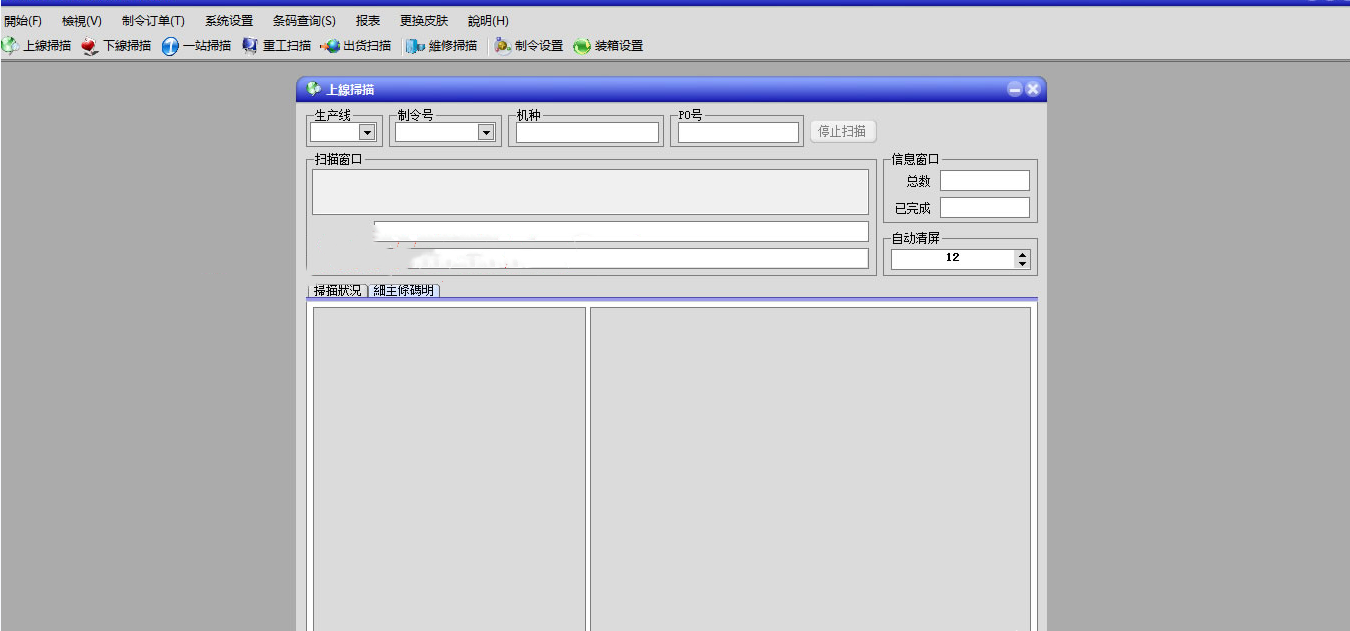Minimize the 上線掃描 window
This screenshot has width=1350, height=631.
(1015, 89)
